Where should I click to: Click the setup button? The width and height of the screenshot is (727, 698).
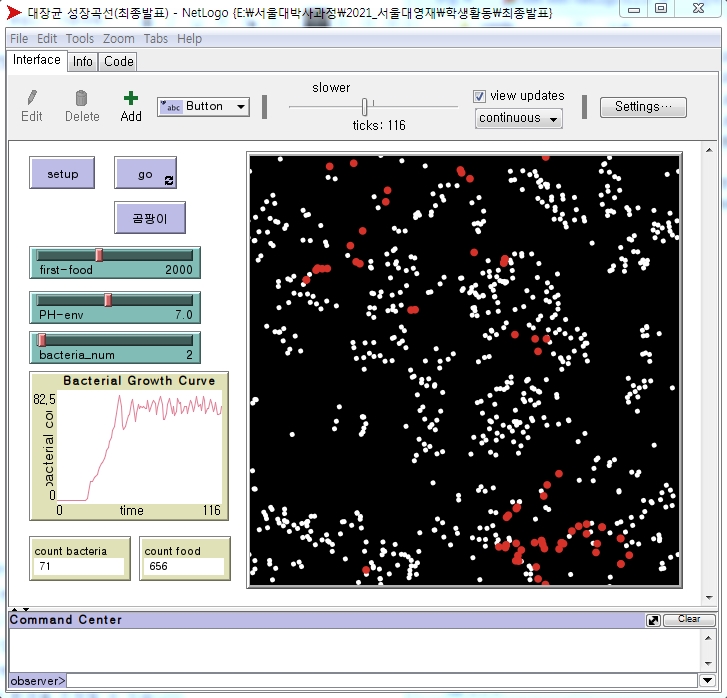(62, 173)
